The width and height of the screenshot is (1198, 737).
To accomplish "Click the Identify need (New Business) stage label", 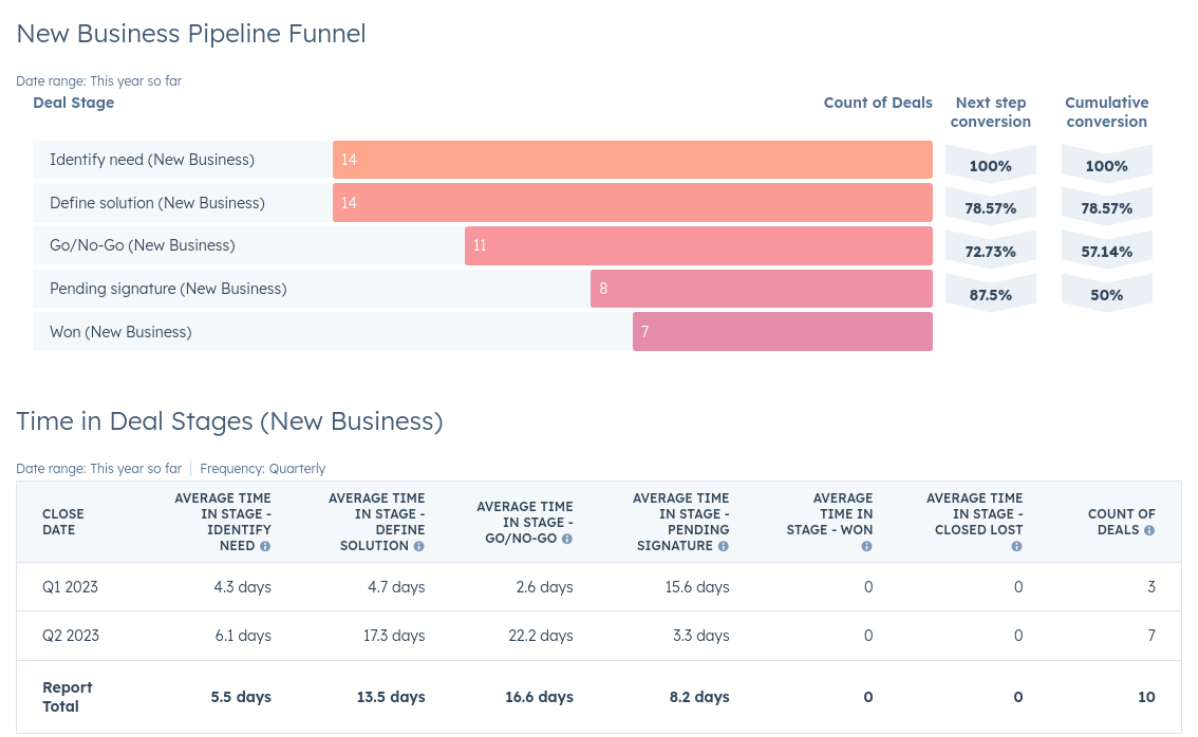I will [x=152, y=160].
